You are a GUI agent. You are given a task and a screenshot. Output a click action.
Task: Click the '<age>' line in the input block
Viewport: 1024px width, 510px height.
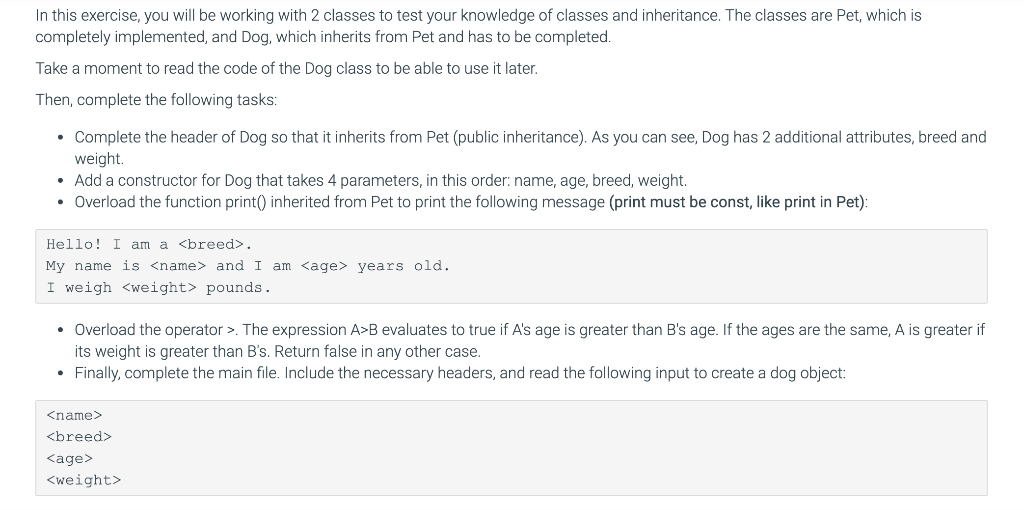tap(70, 458)
